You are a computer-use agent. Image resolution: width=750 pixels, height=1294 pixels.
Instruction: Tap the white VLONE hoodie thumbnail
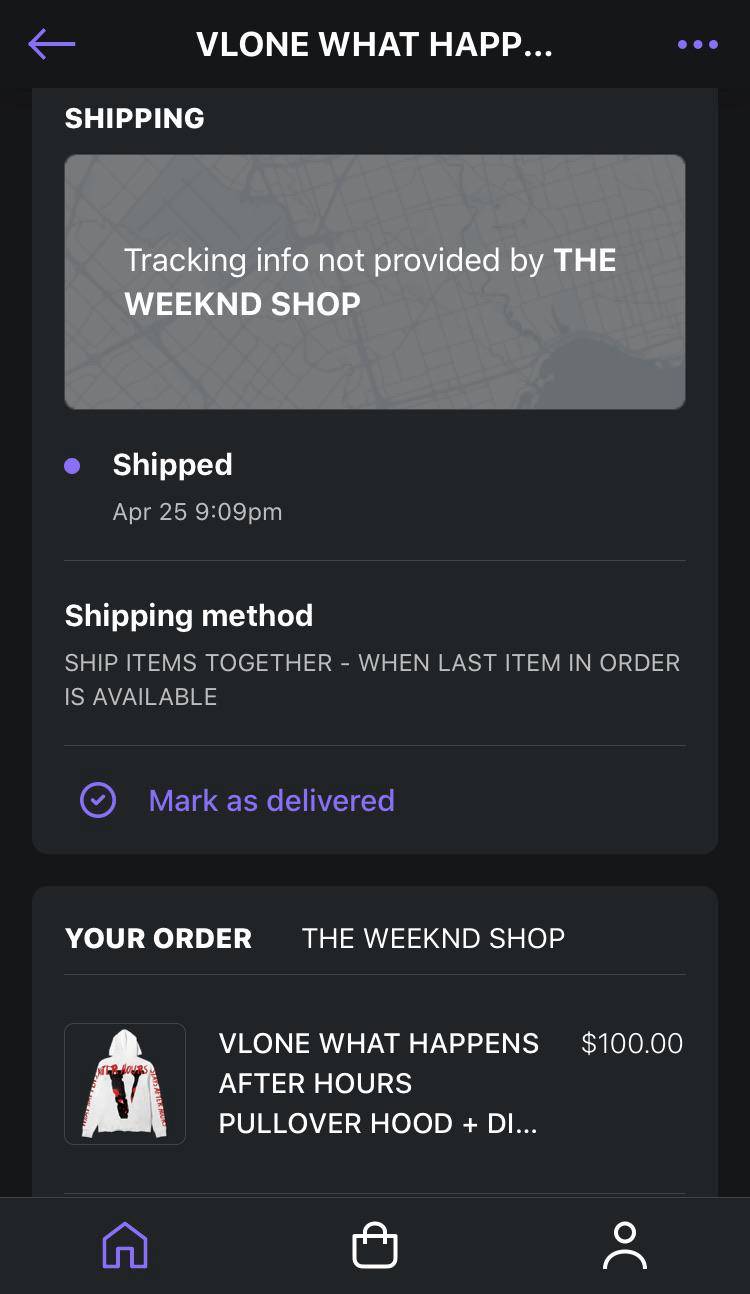click(124, 1083)
